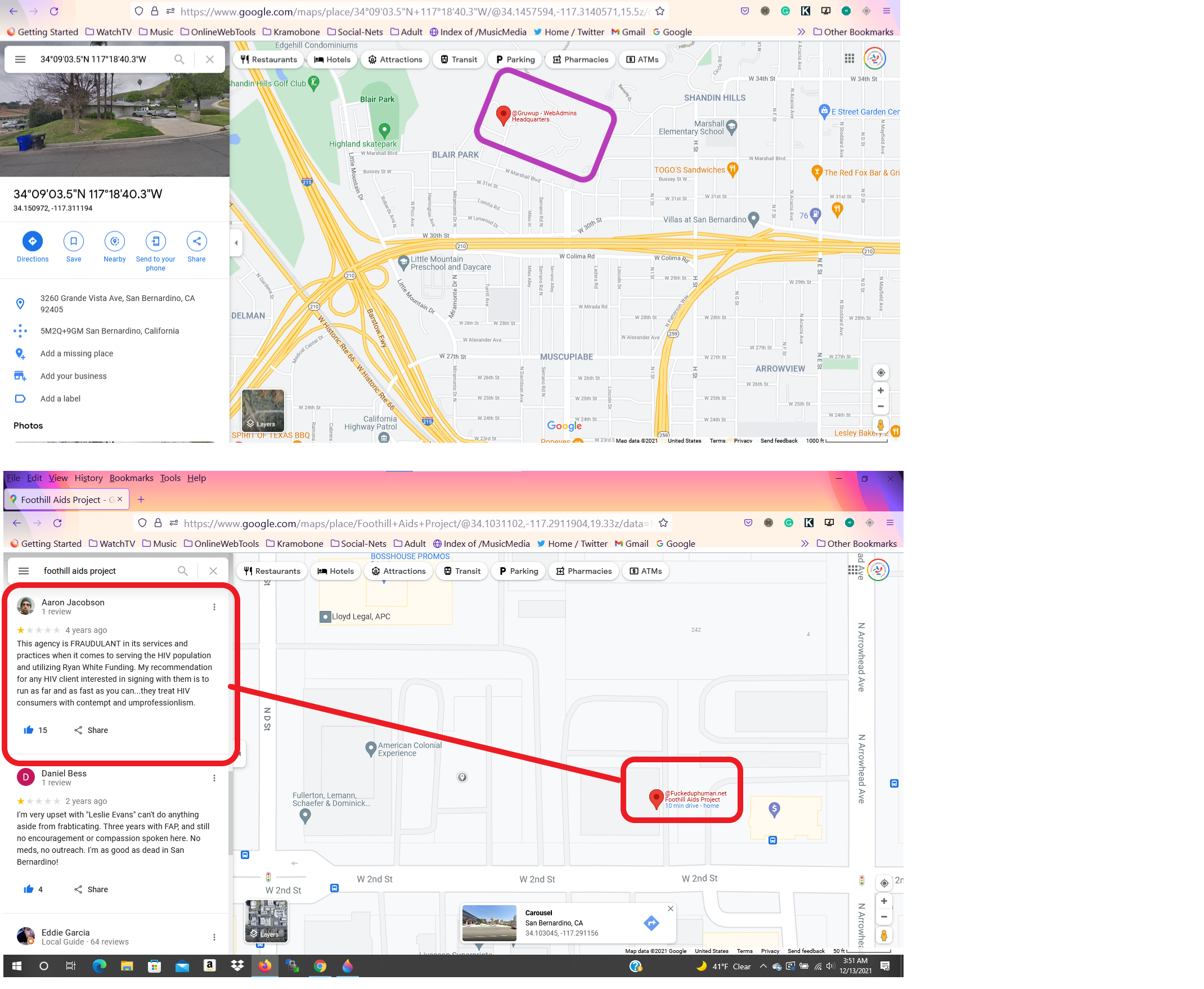Open the File menu
Viewport: 1204px width, 989px height.
point(13,478)
